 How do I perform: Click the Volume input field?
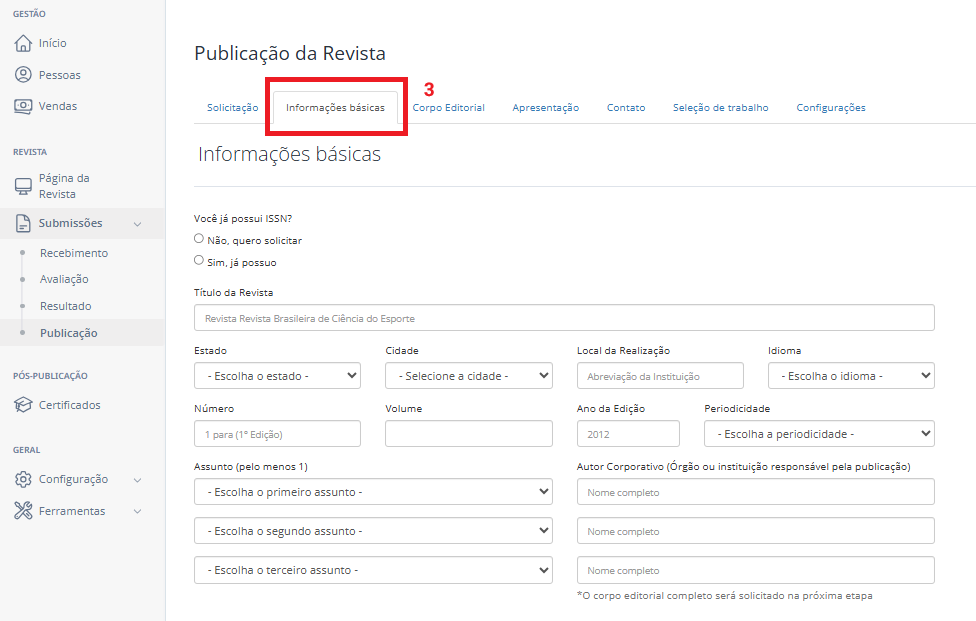469,434
